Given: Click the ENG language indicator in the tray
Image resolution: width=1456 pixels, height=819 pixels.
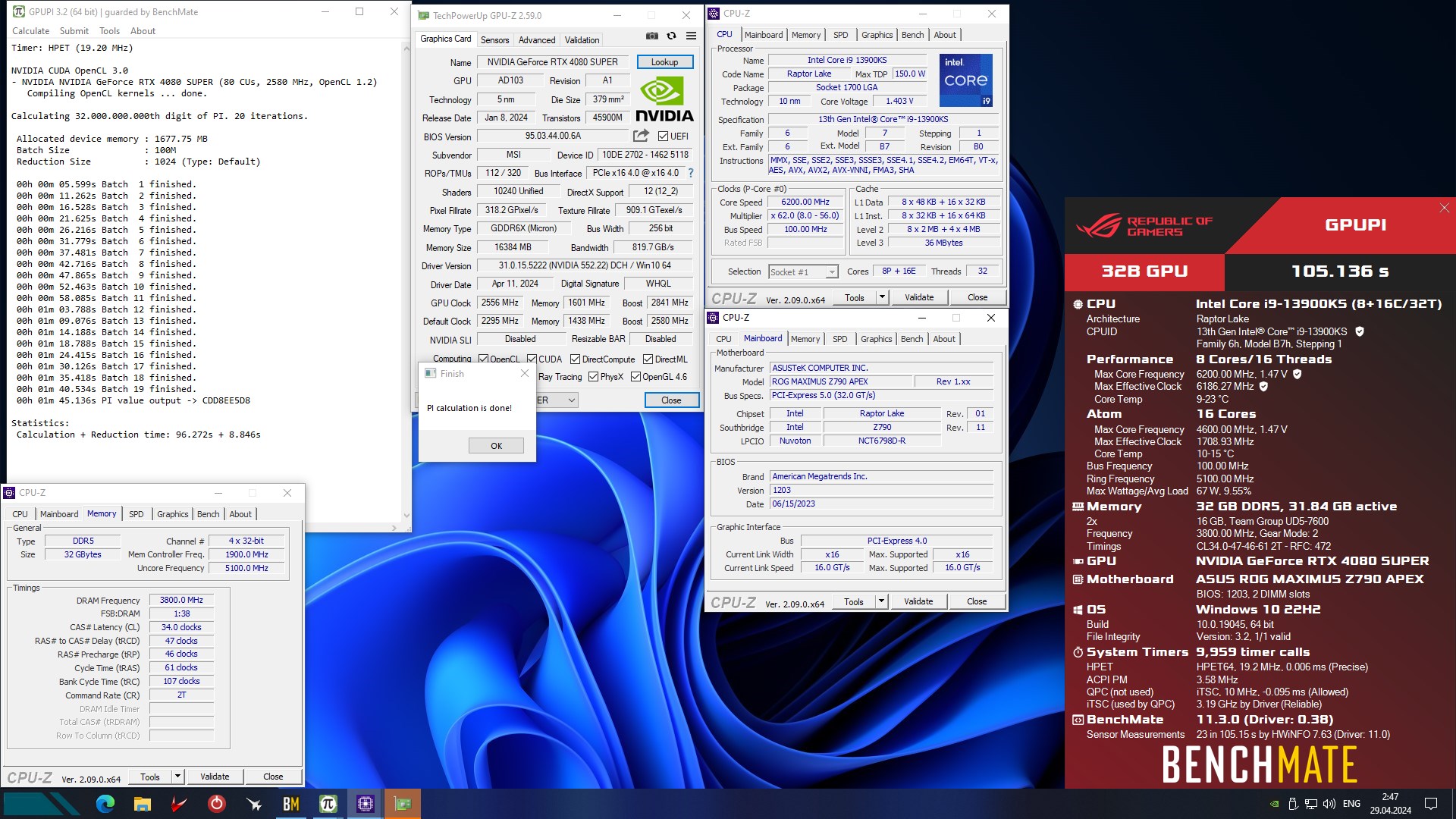Looking at the screenshot, I should (x=1351, y=804).
